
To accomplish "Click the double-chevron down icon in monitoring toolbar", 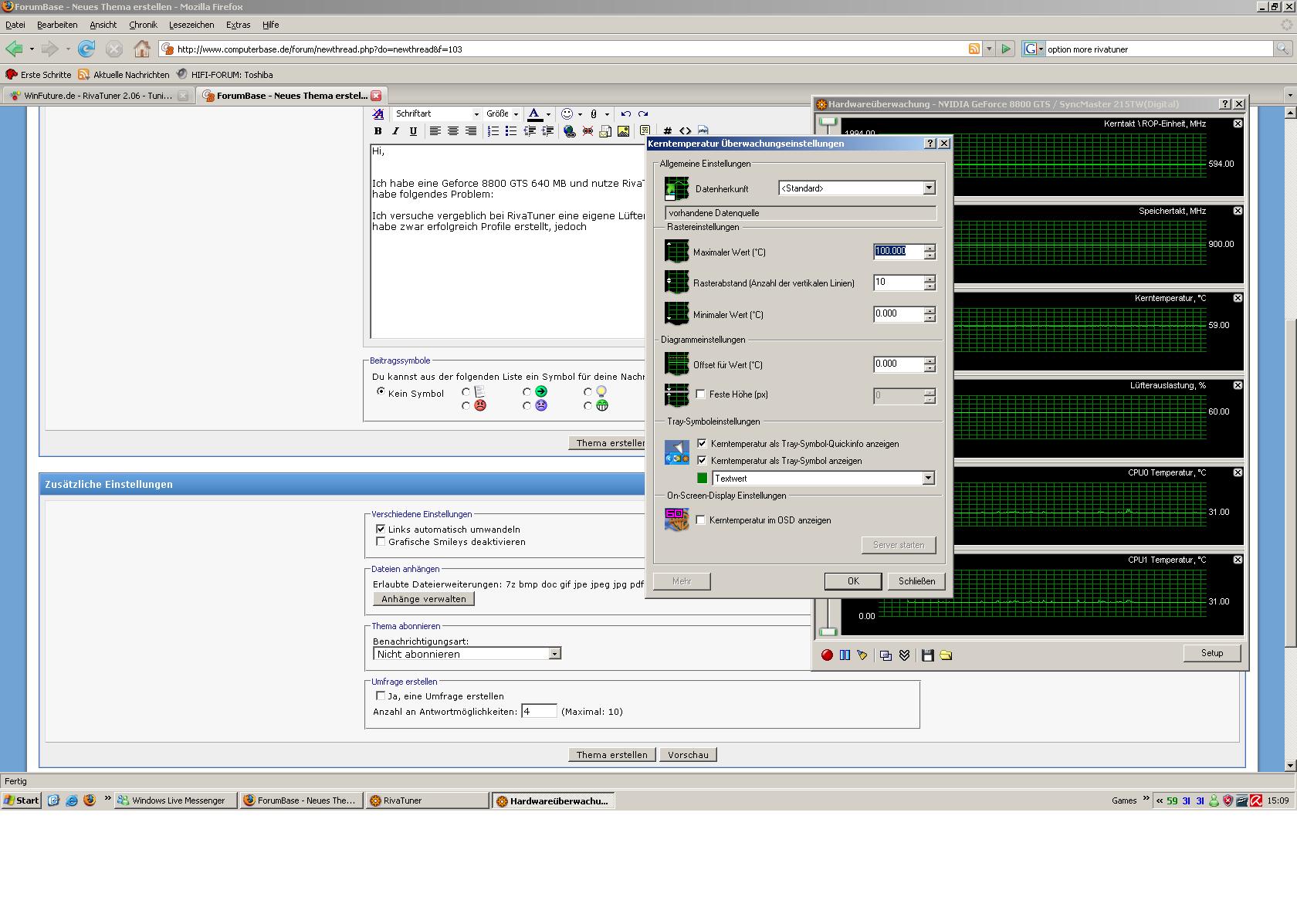I will [x=904, y=655].
